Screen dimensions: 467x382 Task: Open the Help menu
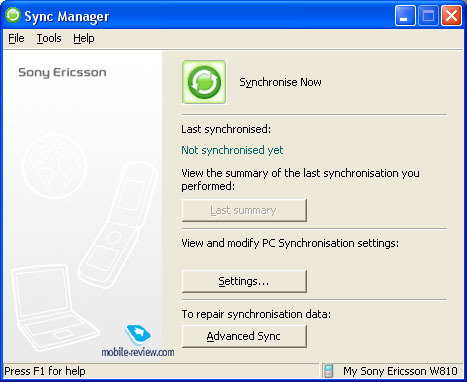84,38
